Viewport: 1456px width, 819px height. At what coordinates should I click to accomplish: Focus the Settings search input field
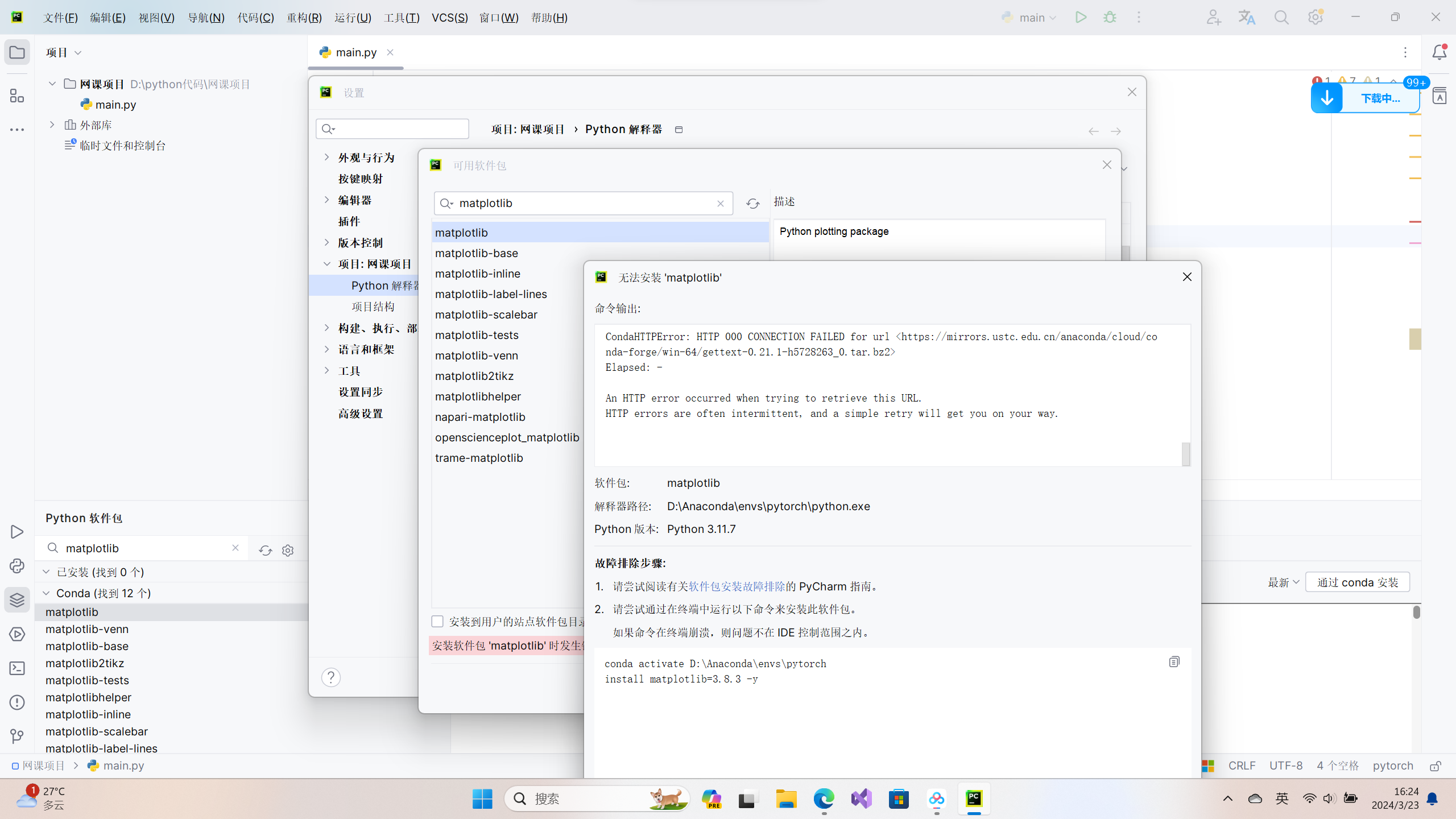[x=392, y=129]
